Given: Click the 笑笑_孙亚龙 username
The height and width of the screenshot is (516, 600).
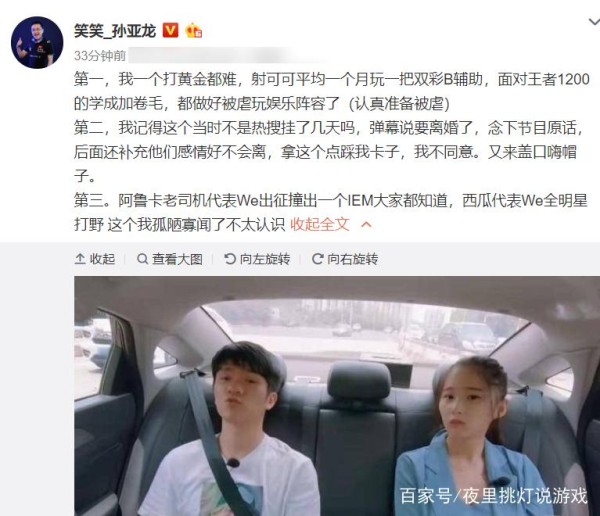Looking at the screenshot, I should point(115,31).
